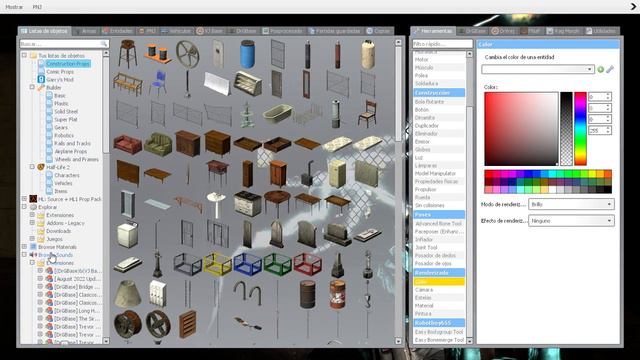Viewport: 640px width, 360px height.
Task: Open the Mostrar menu at top
Action: pyautogui.click(x=14, y=7)
